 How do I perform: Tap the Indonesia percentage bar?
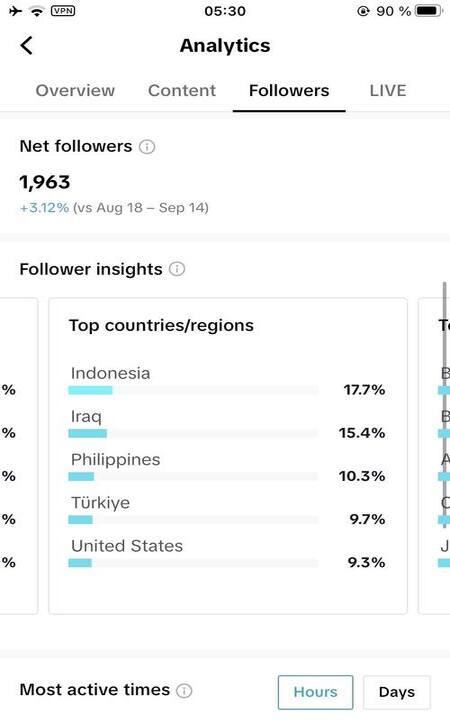pos(193,390)
